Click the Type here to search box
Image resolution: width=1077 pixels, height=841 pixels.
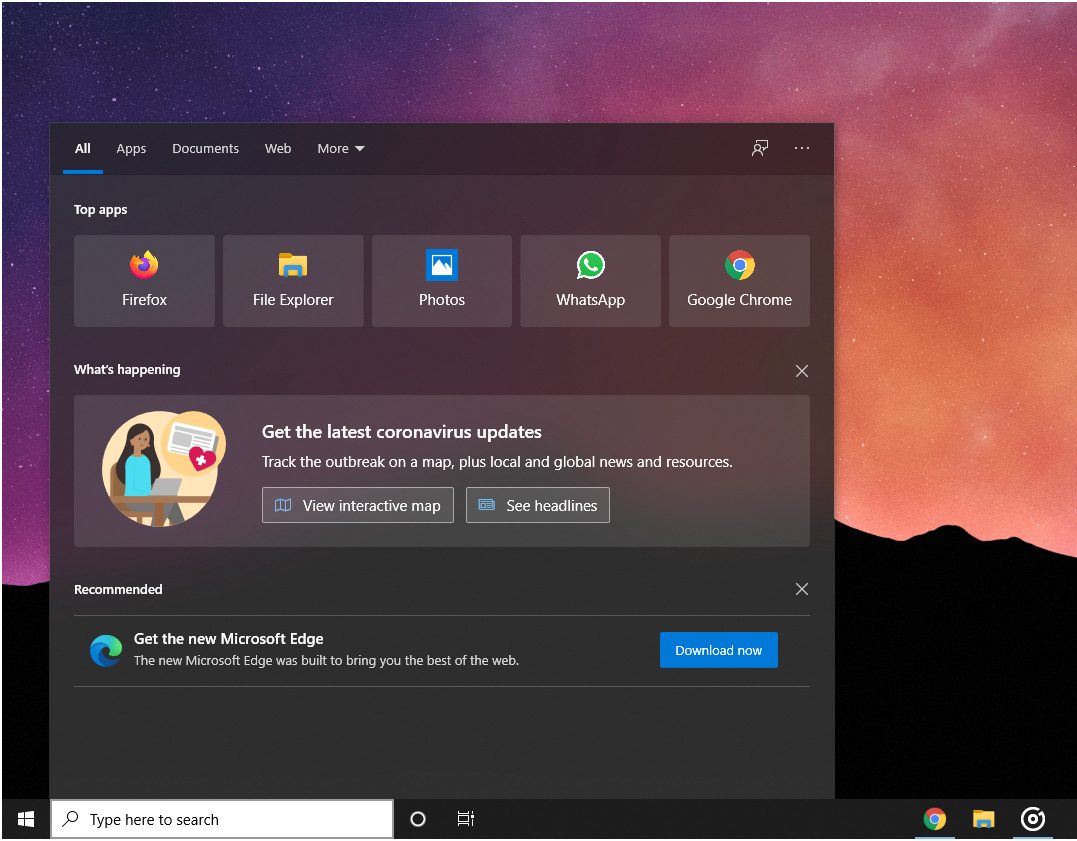(x=222, y=818)
